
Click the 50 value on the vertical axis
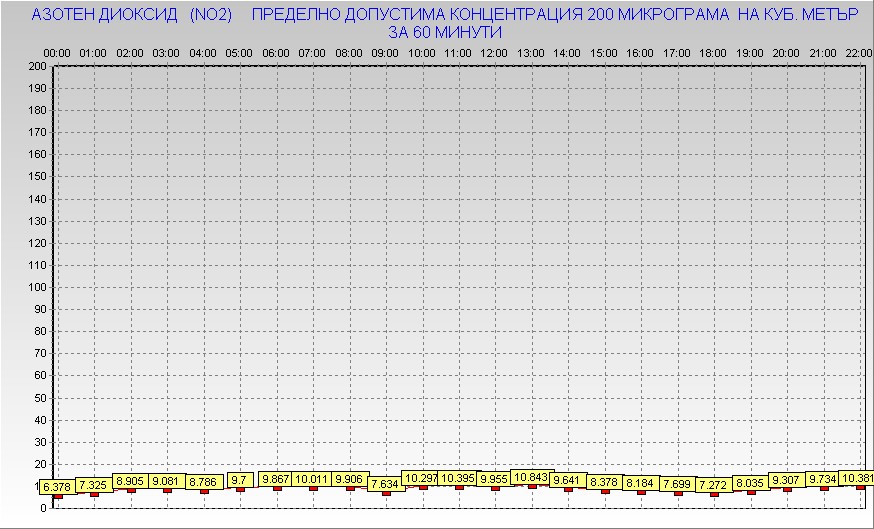tap(40, 397)
